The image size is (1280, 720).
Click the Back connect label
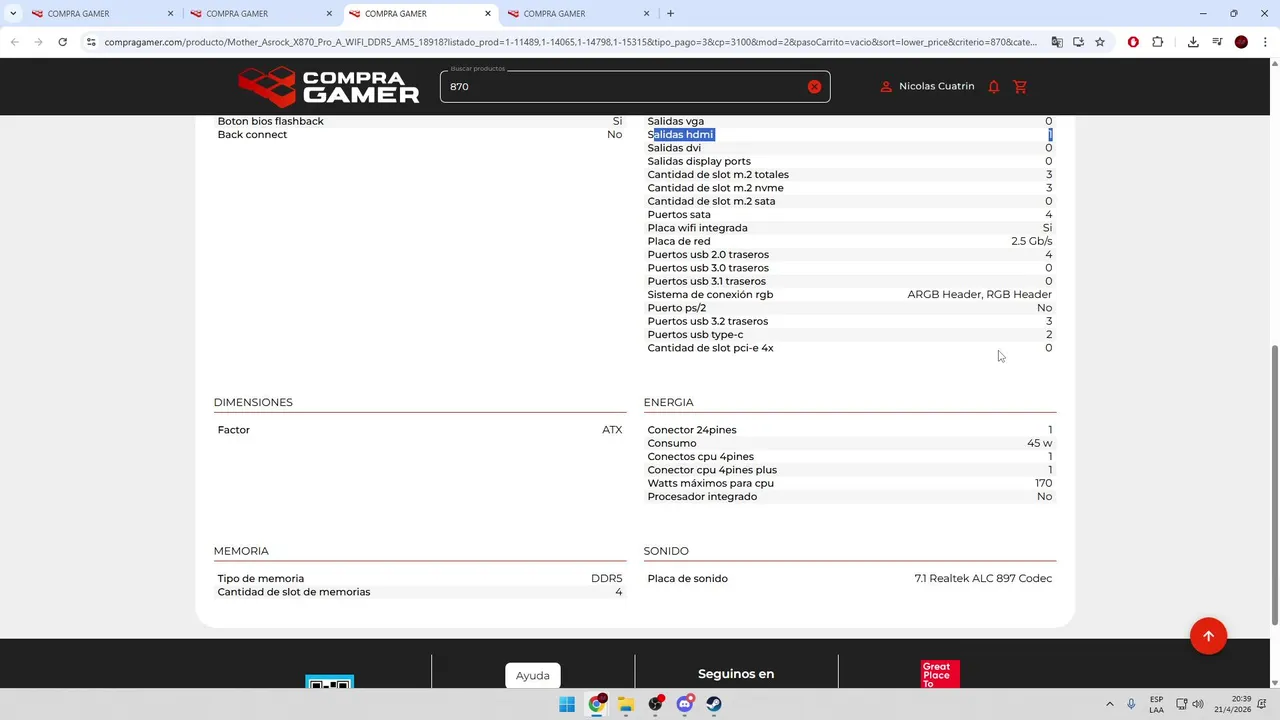click(x=252, y=134)
